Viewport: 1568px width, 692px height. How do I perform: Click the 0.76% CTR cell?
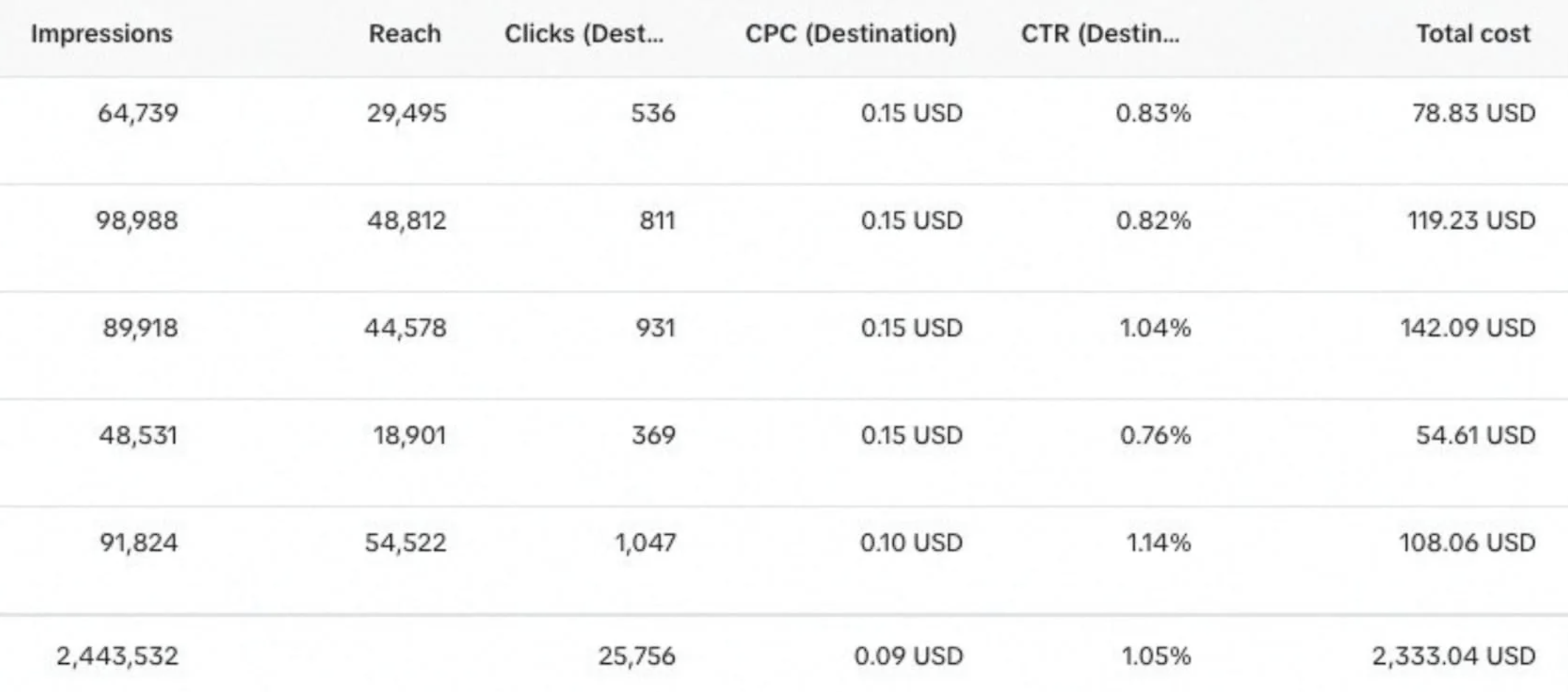[x=1155, y=435]
